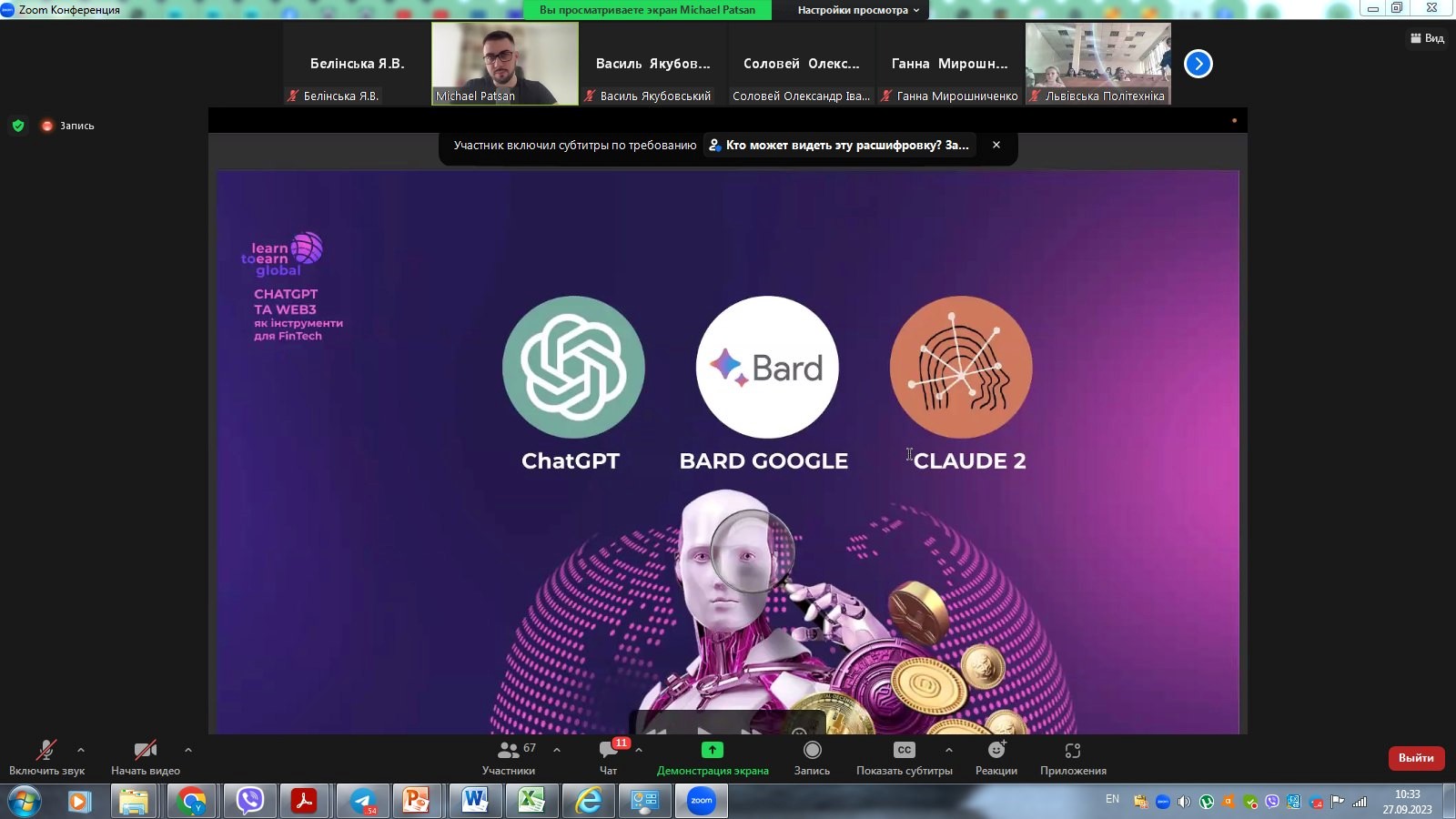Click the green screen-viewing banner
This screenshot has width=1456, height=819.
click(647, 10)
